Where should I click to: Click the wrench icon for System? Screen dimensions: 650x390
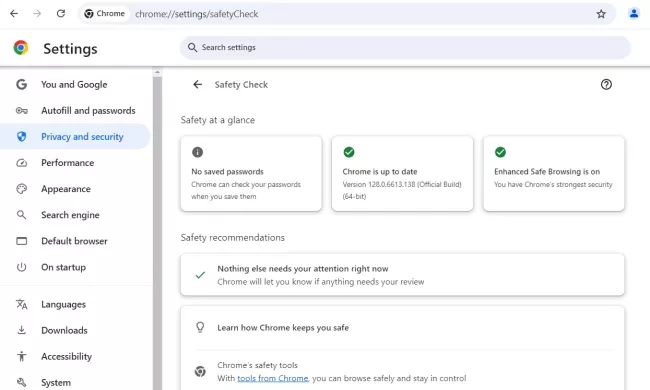coord(22,382)
